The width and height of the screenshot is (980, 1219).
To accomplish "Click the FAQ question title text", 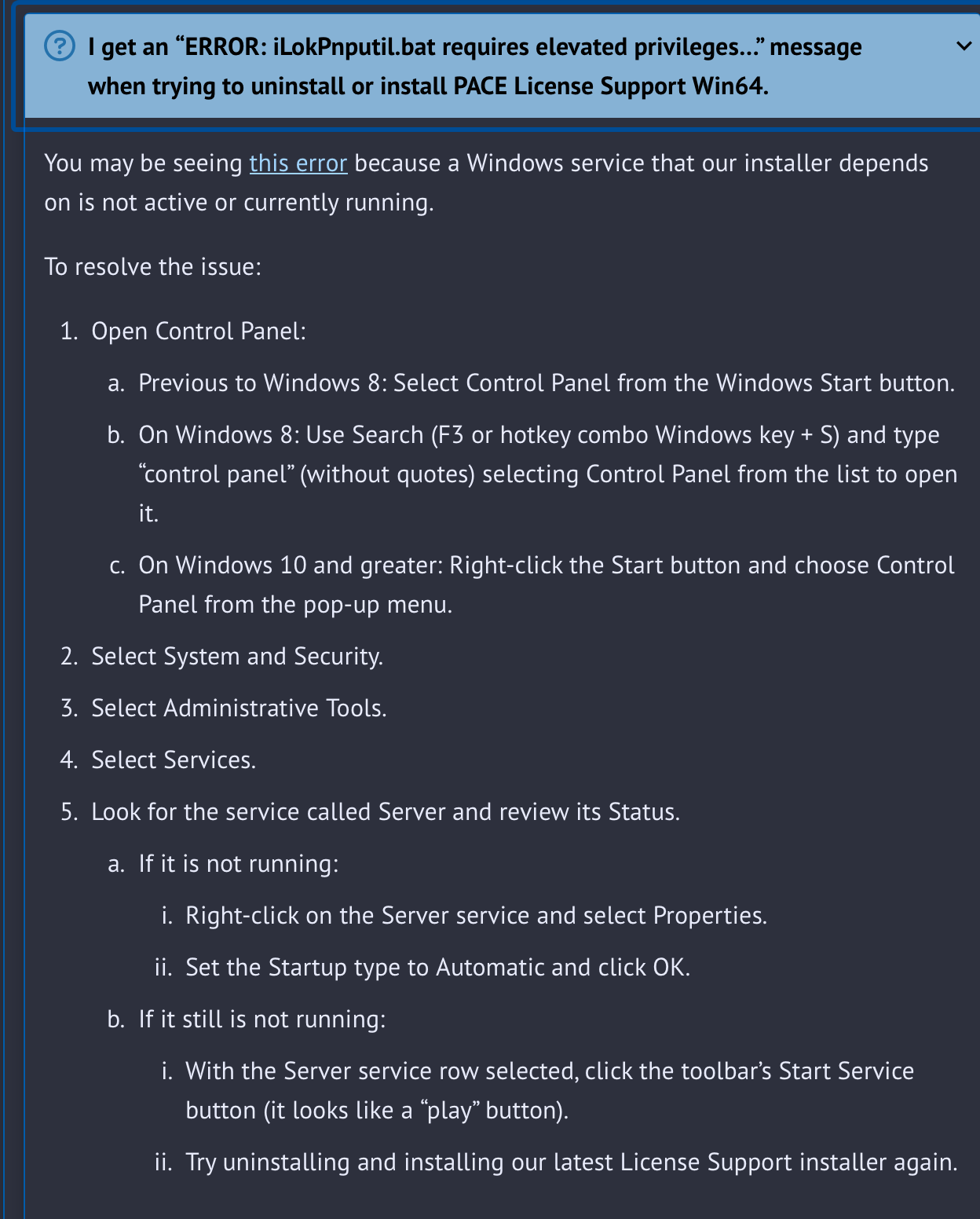I will point(474,66).
